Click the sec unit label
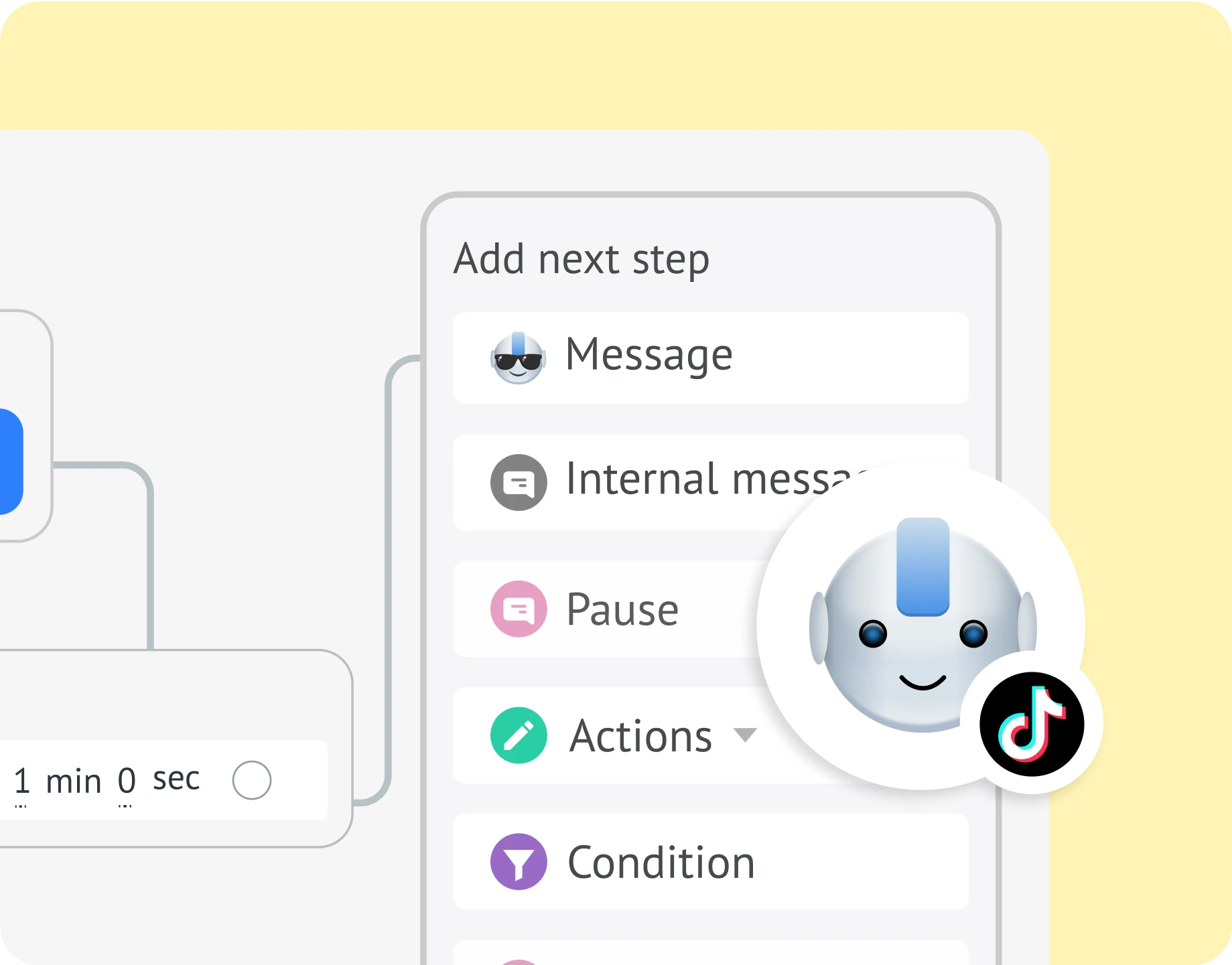1232x965 pixels. pos(176,780)
